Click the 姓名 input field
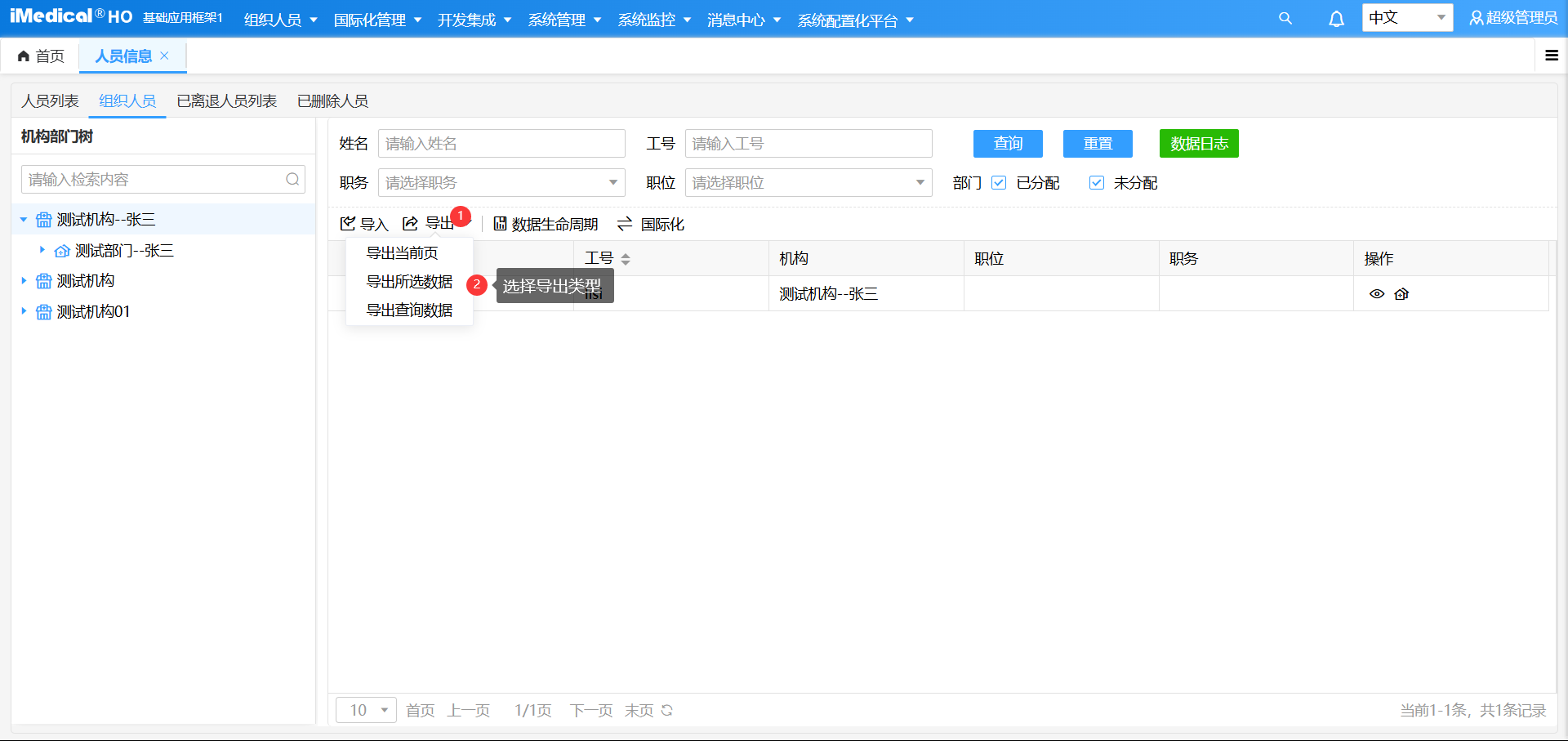 [501, 144]
